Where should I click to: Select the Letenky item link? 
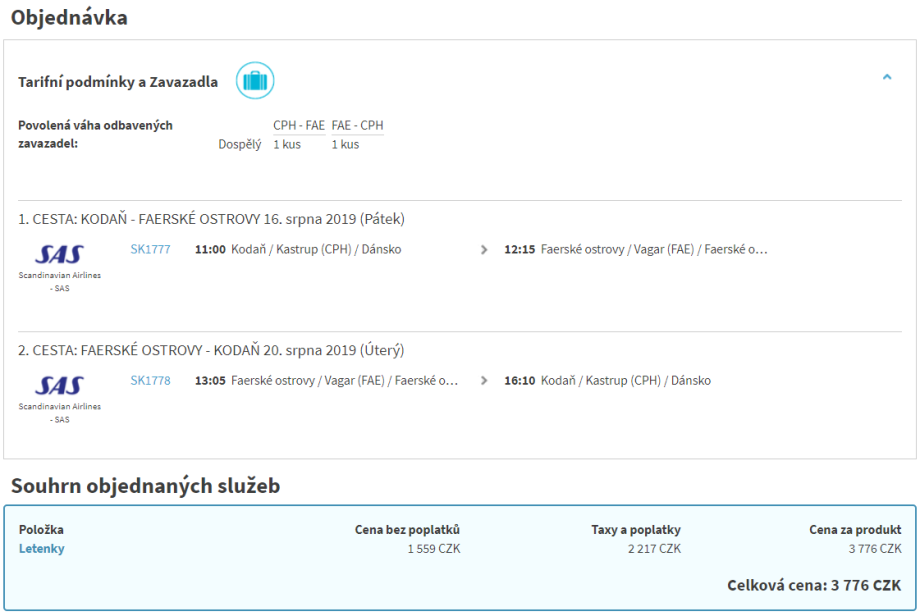[42, 549]
